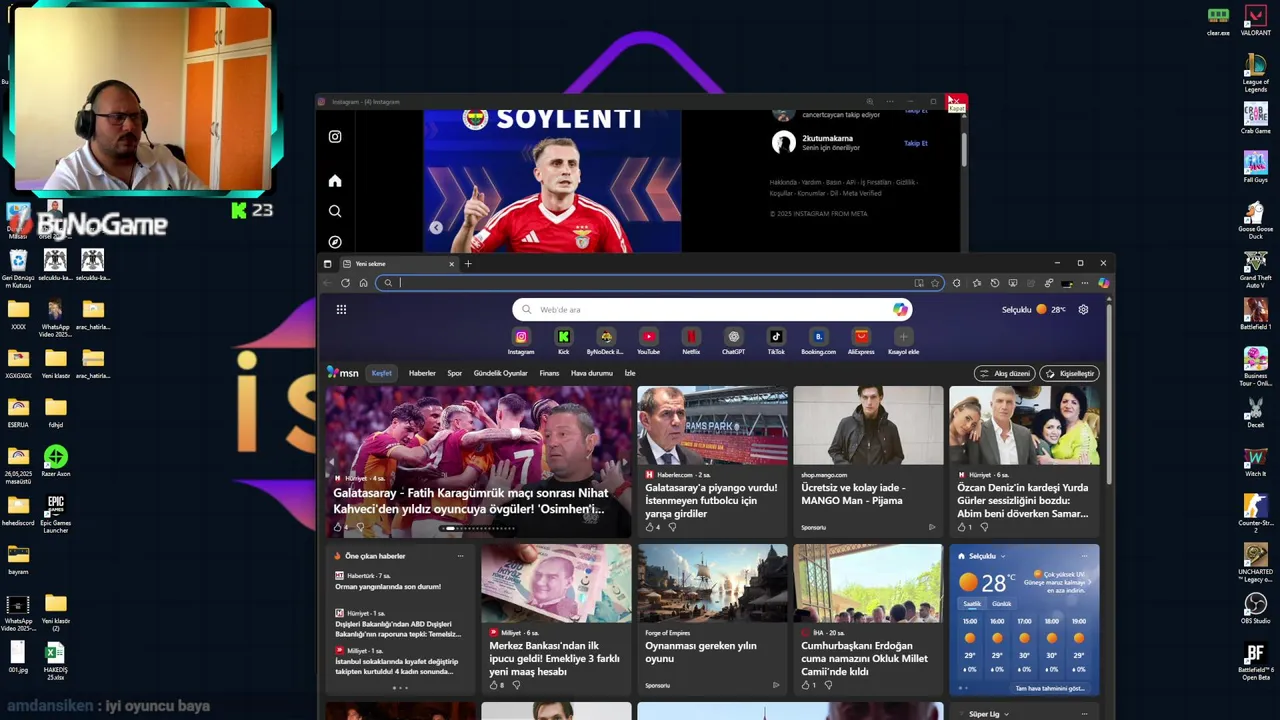1280x720 pixels.
Task: Open Özcan Deniz'in kardeşi article
Action: click(1023, 500)
